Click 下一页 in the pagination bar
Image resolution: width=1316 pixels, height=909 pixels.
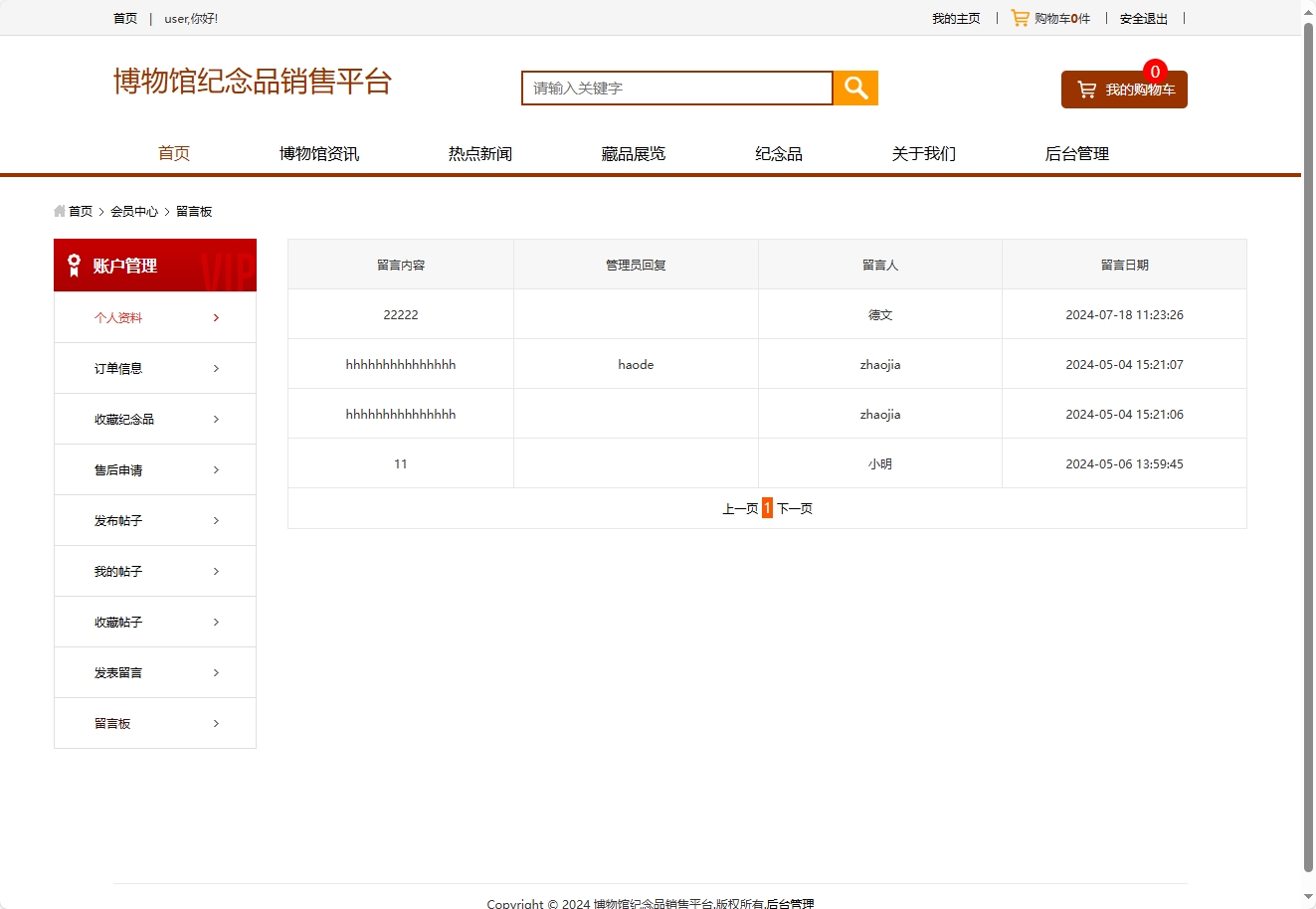pos(796,507)
